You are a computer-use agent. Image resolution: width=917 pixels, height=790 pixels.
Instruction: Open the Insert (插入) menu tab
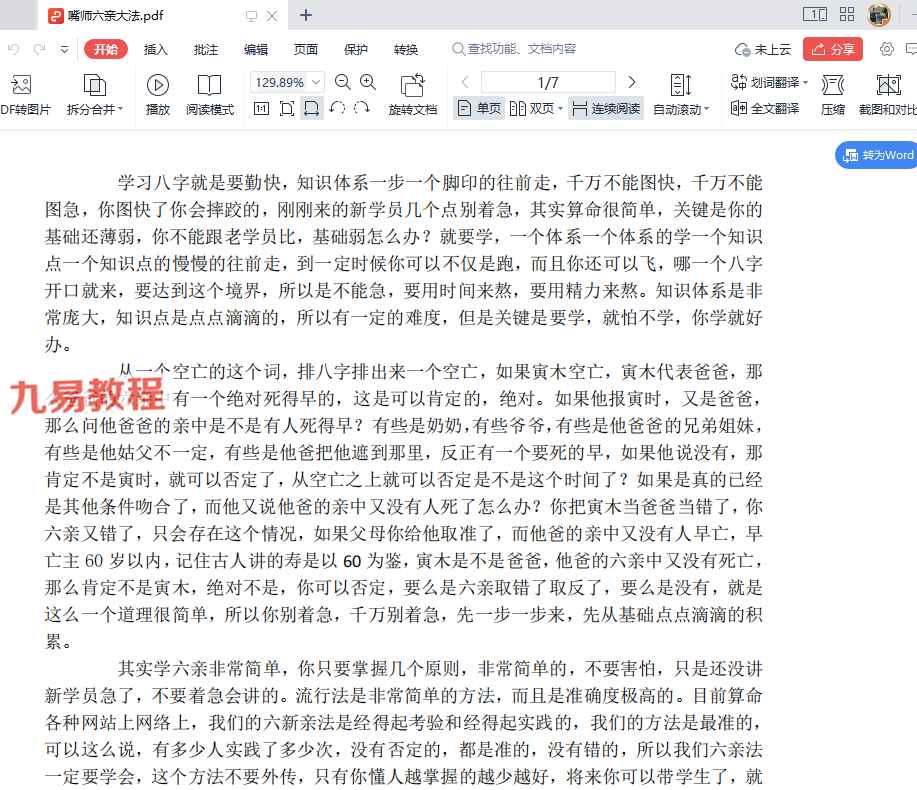click(156, 49)
